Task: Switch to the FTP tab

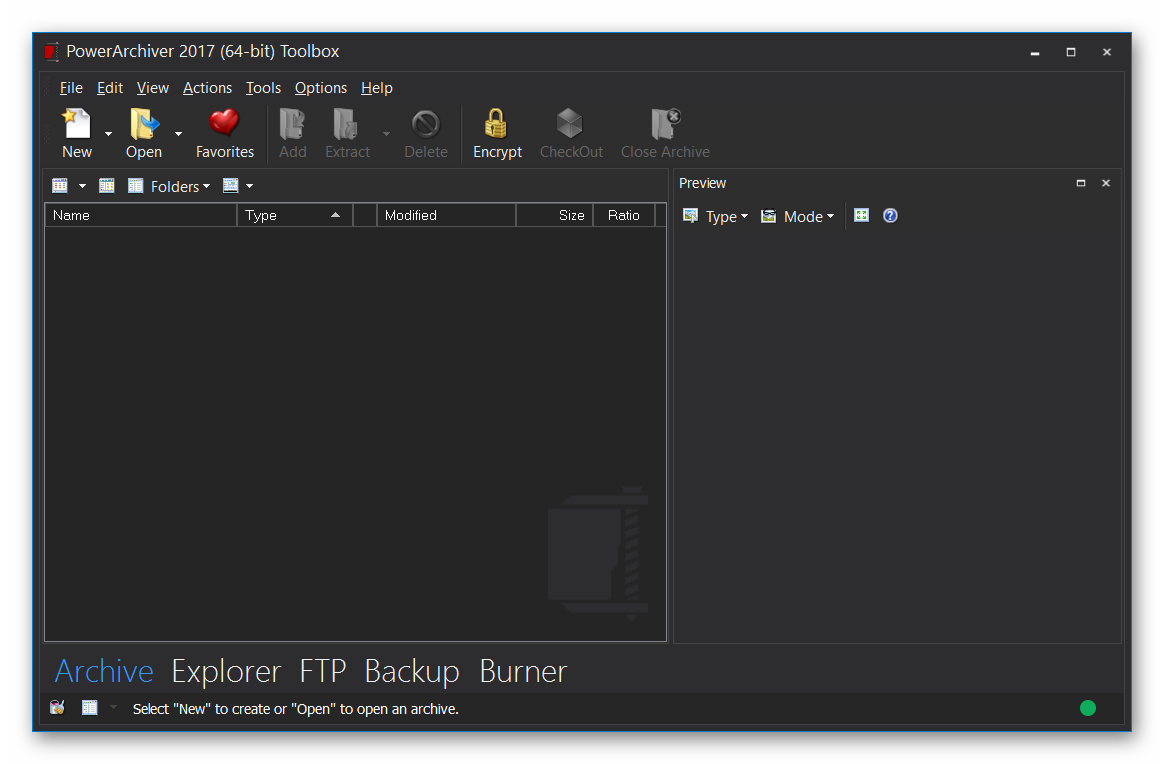Action: pyautogui.click(x=323, y=671)
